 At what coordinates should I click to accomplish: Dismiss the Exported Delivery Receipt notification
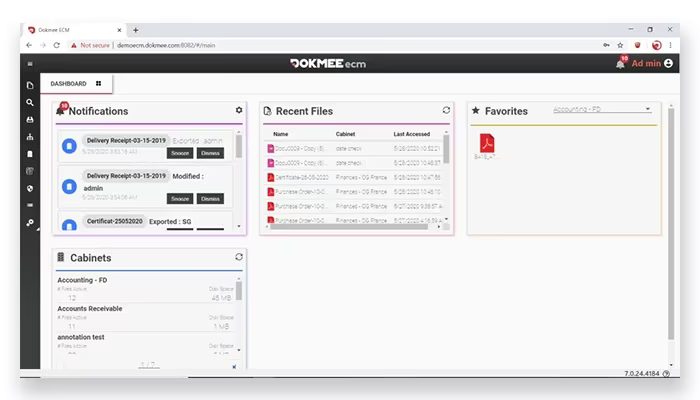(x=210, y=153)
